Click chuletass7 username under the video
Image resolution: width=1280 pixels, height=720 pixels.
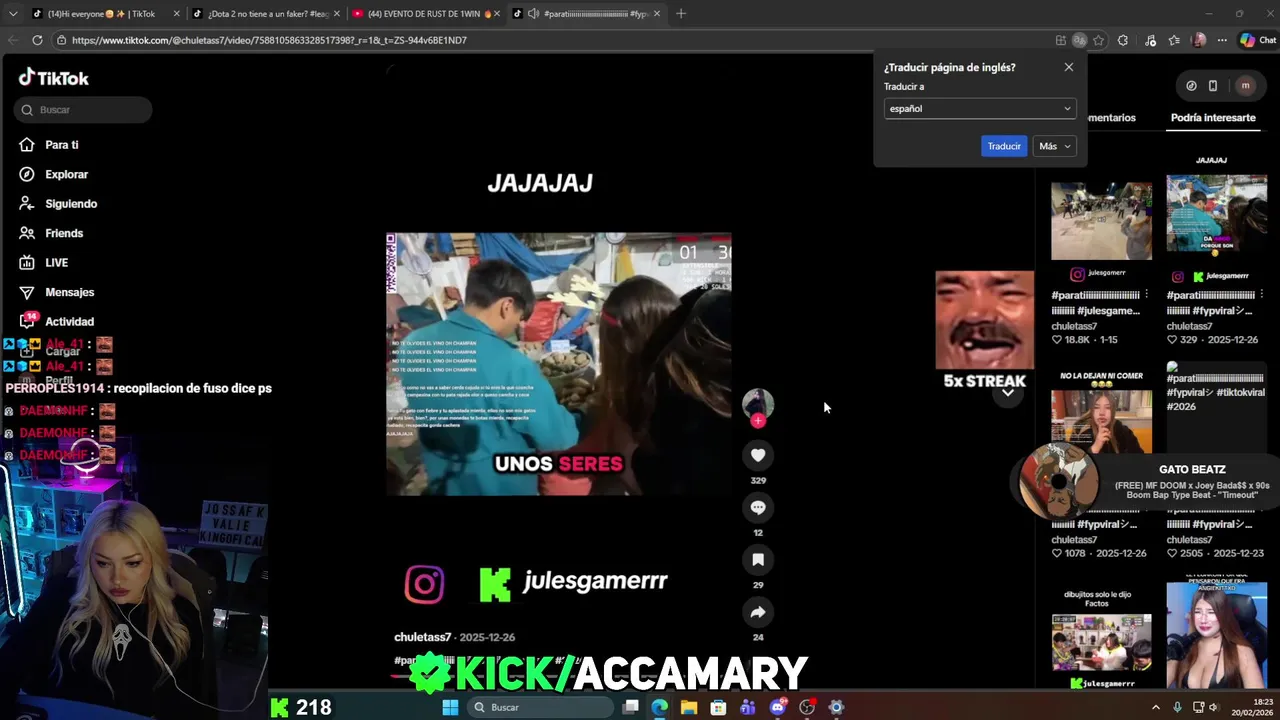click(x=422, y=637)
